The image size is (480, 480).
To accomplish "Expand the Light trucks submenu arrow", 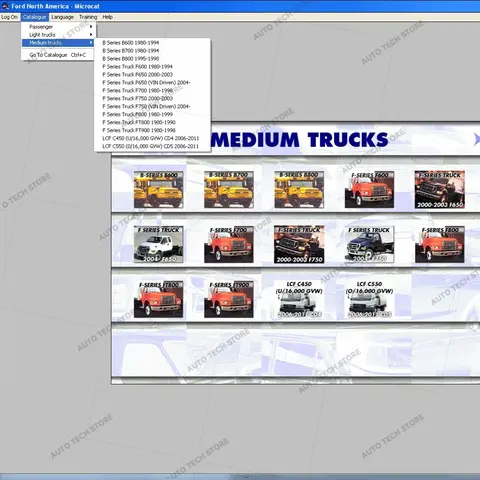I will pyautogui.click(x=91, y=35).
